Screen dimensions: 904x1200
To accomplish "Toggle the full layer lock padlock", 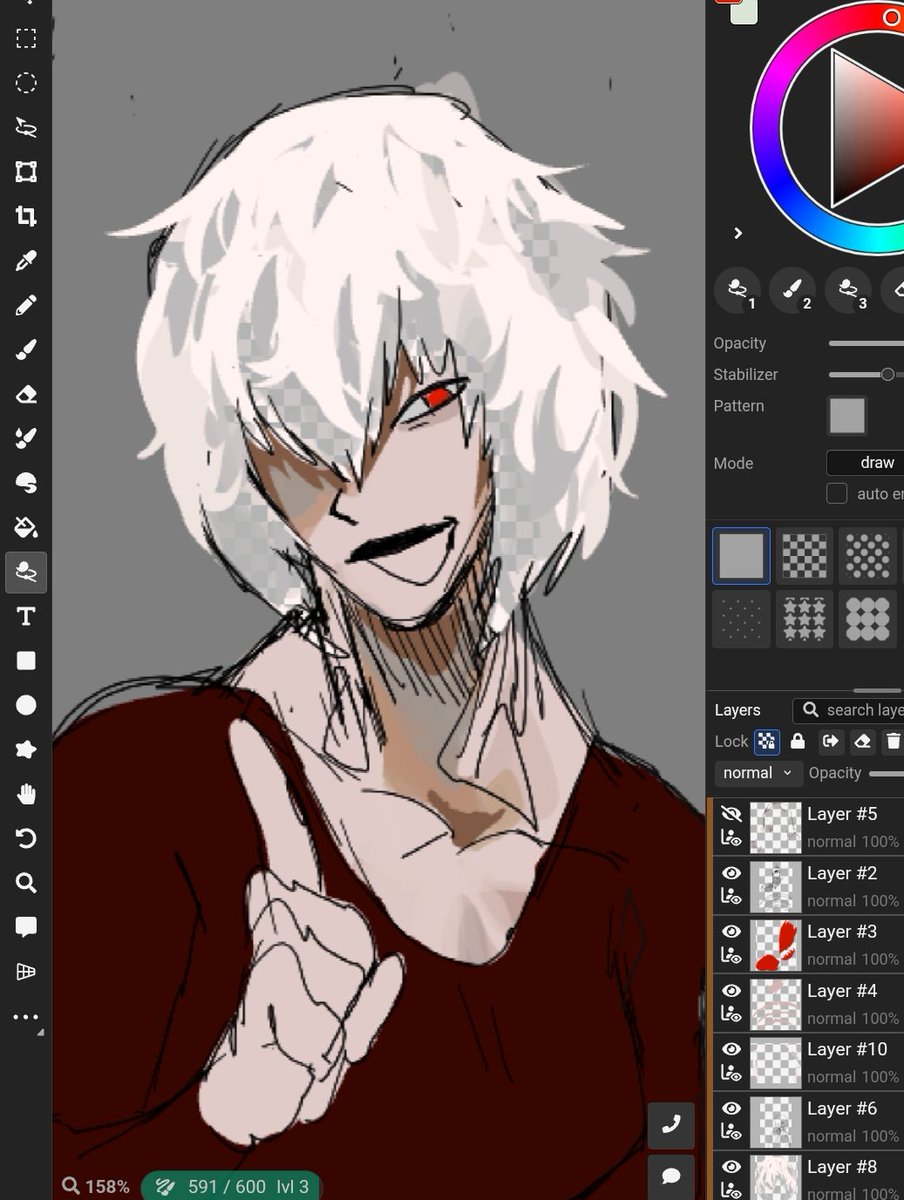I will (797, 741).
